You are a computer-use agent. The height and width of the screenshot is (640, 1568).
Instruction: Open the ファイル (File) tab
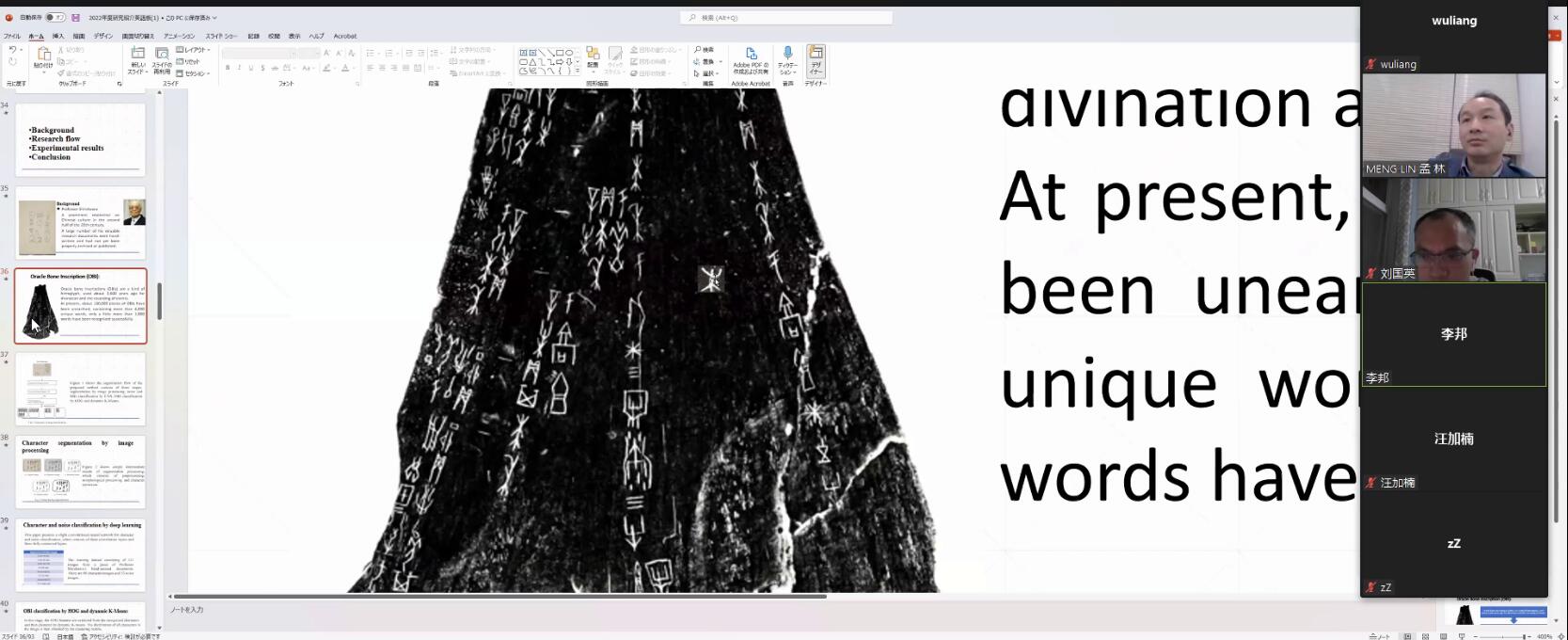point(12,36)
